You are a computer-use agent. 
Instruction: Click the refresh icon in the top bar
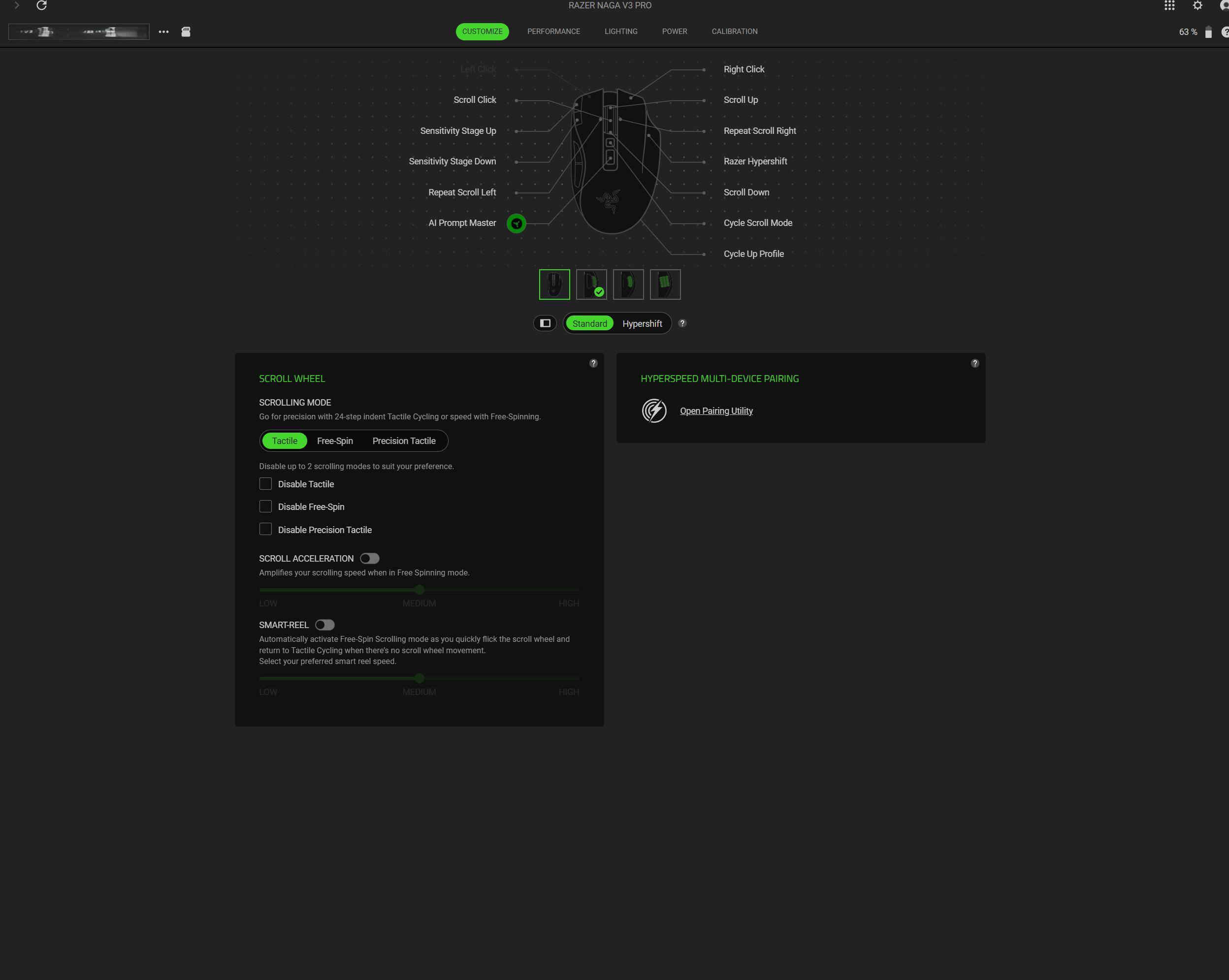coord(42,6)
